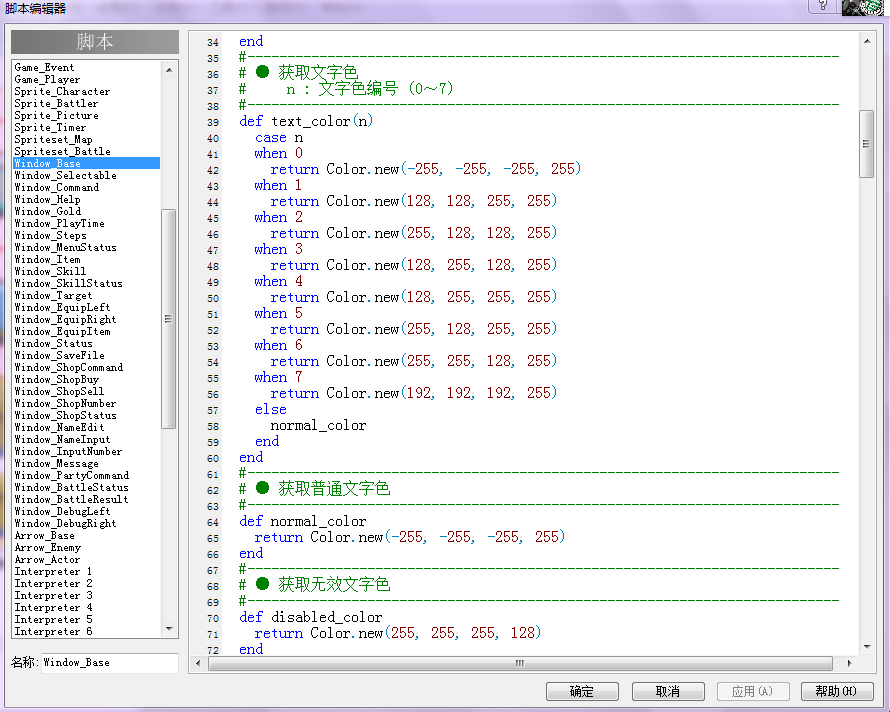Select the Game_Event script
The width and height of the screenshot is (890, 712).
click(87, 68)
